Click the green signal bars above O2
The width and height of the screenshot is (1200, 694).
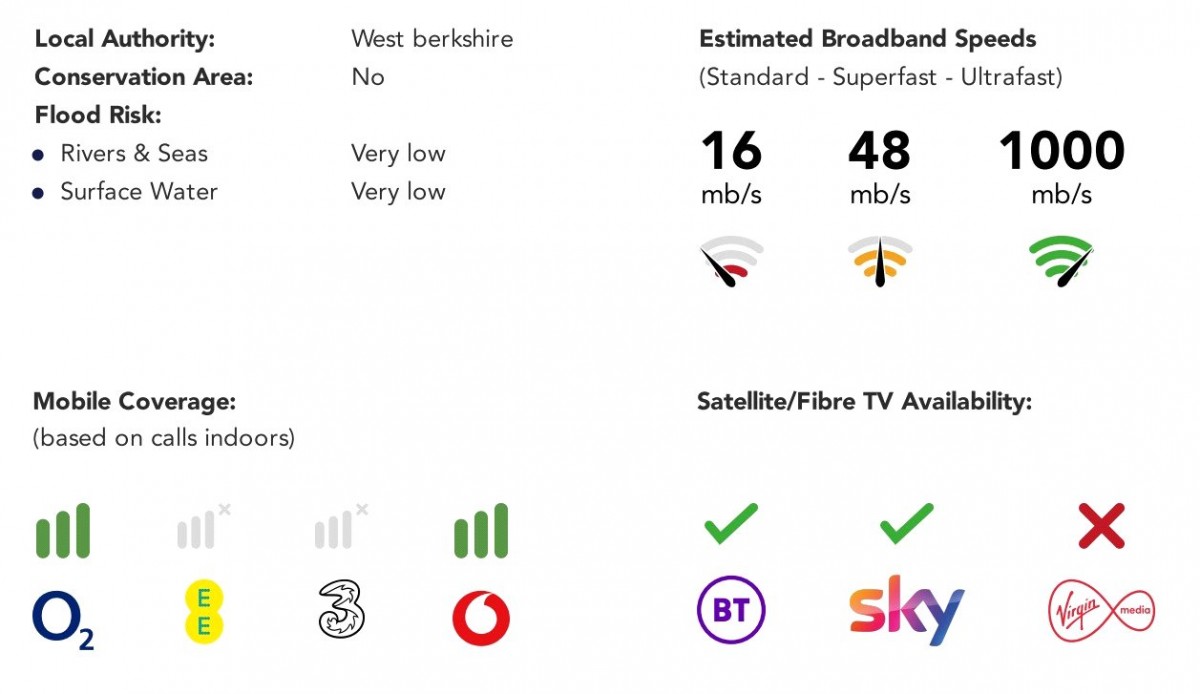click(x=63, y=530)
